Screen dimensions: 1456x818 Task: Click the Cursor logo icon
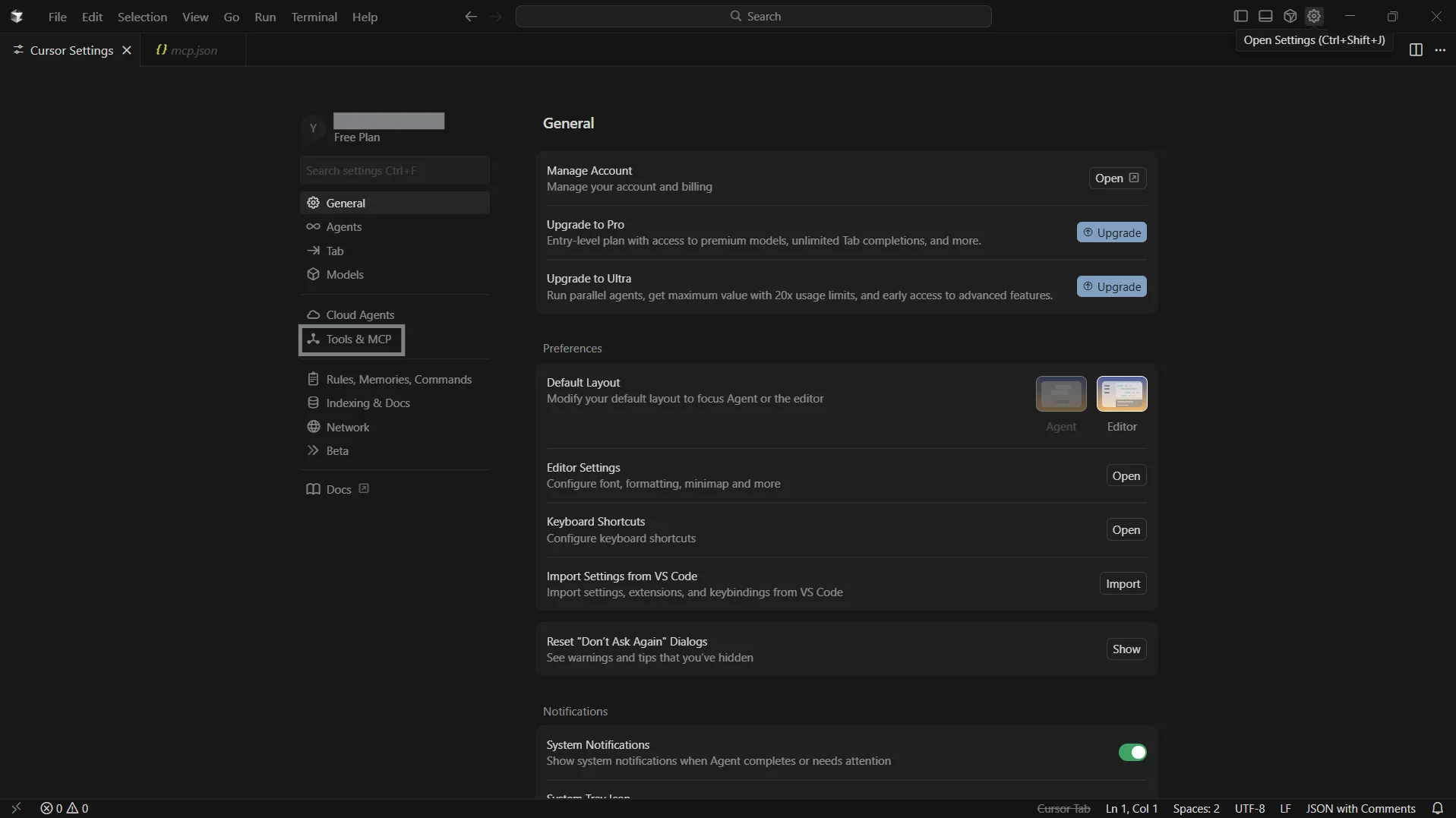(17, 17)
